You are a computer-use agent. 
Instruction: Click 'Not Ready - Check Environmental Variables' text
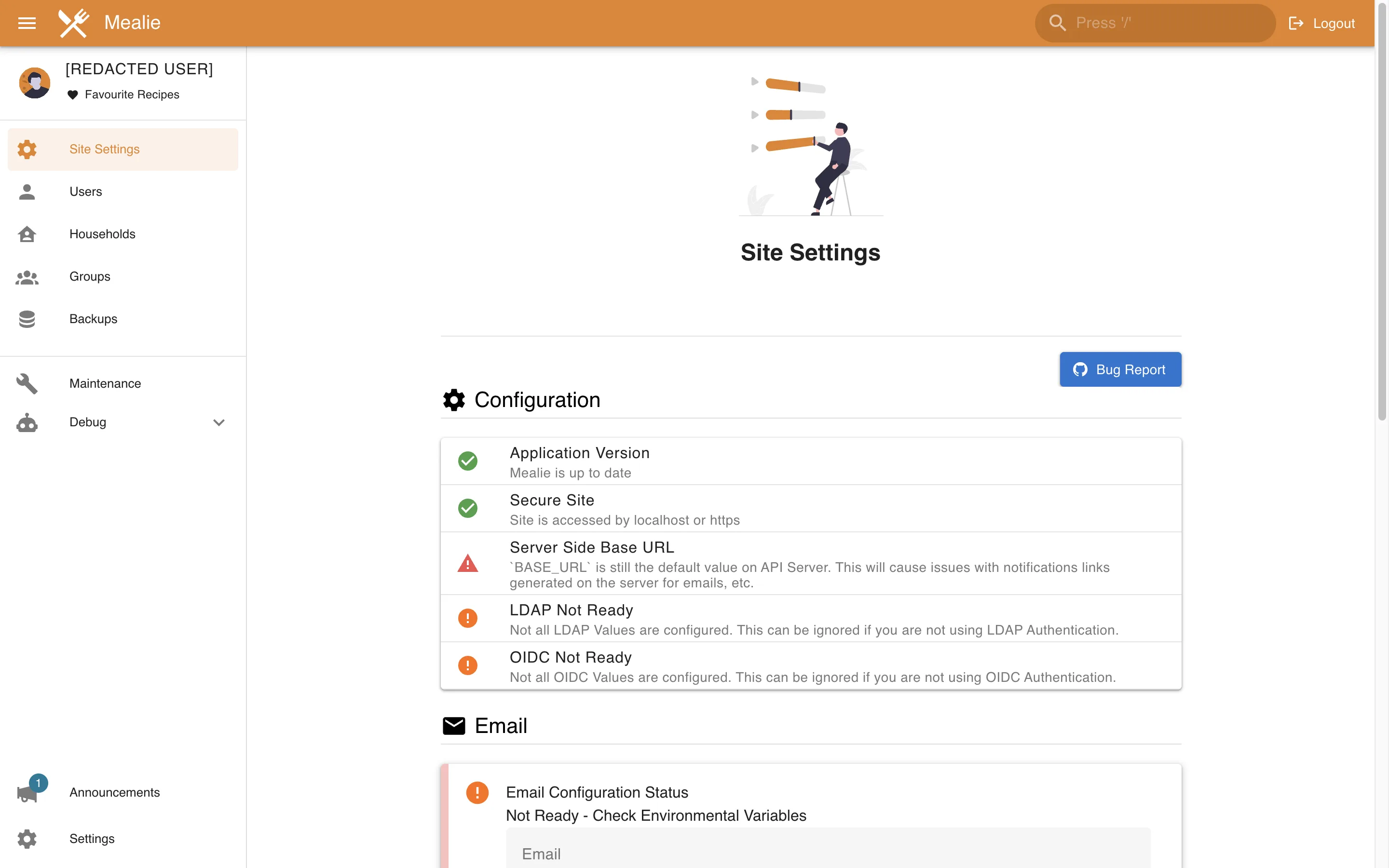656,816
